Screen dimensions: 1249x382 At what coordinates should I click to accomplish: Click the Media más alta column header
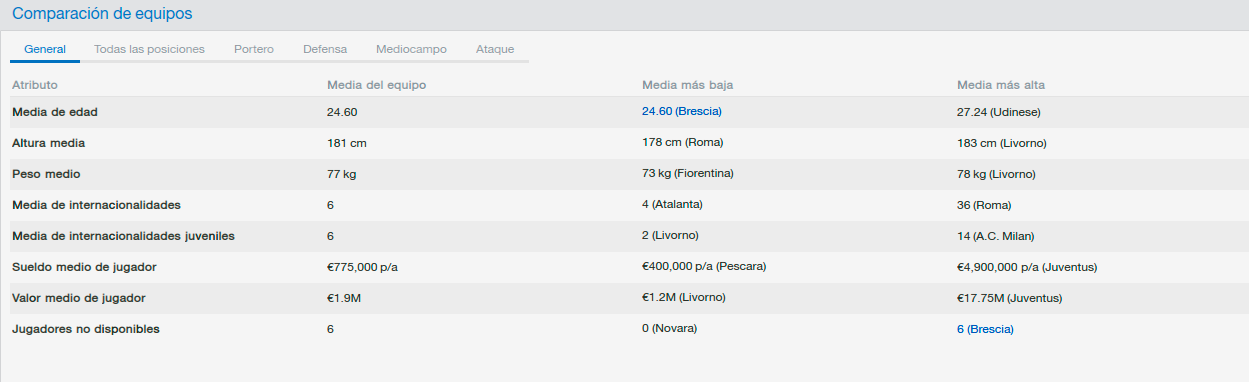coord(1008,85)
